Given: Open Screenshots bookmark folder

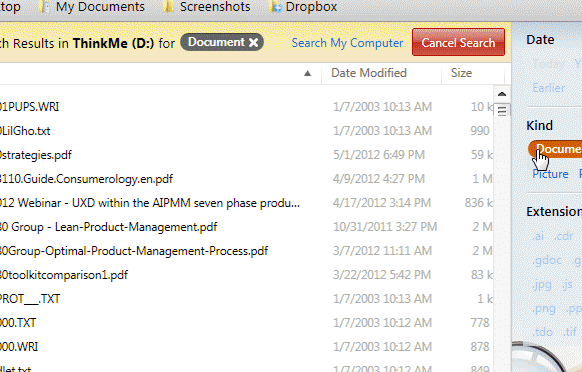Looking at the screenshot, I should [207, 7].
